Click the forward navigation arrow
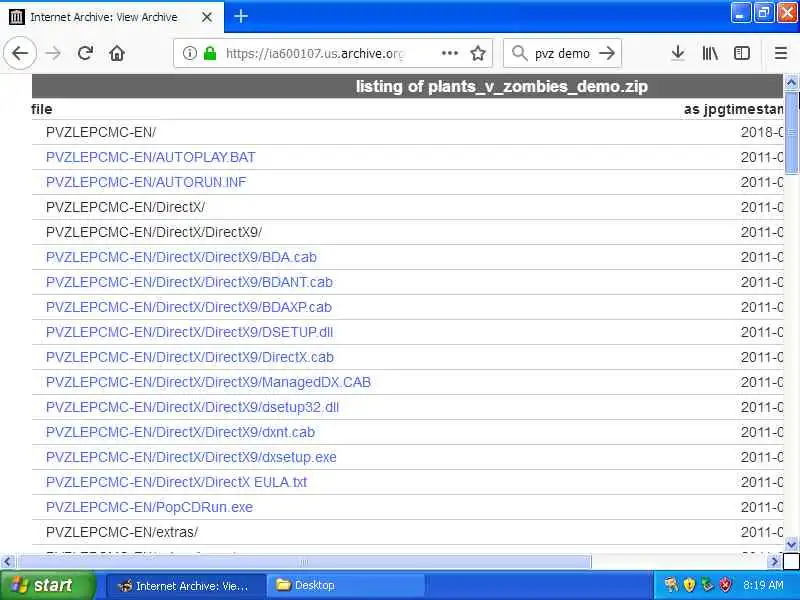The height and width of the screenshot is (600, 800). point(53,53)
